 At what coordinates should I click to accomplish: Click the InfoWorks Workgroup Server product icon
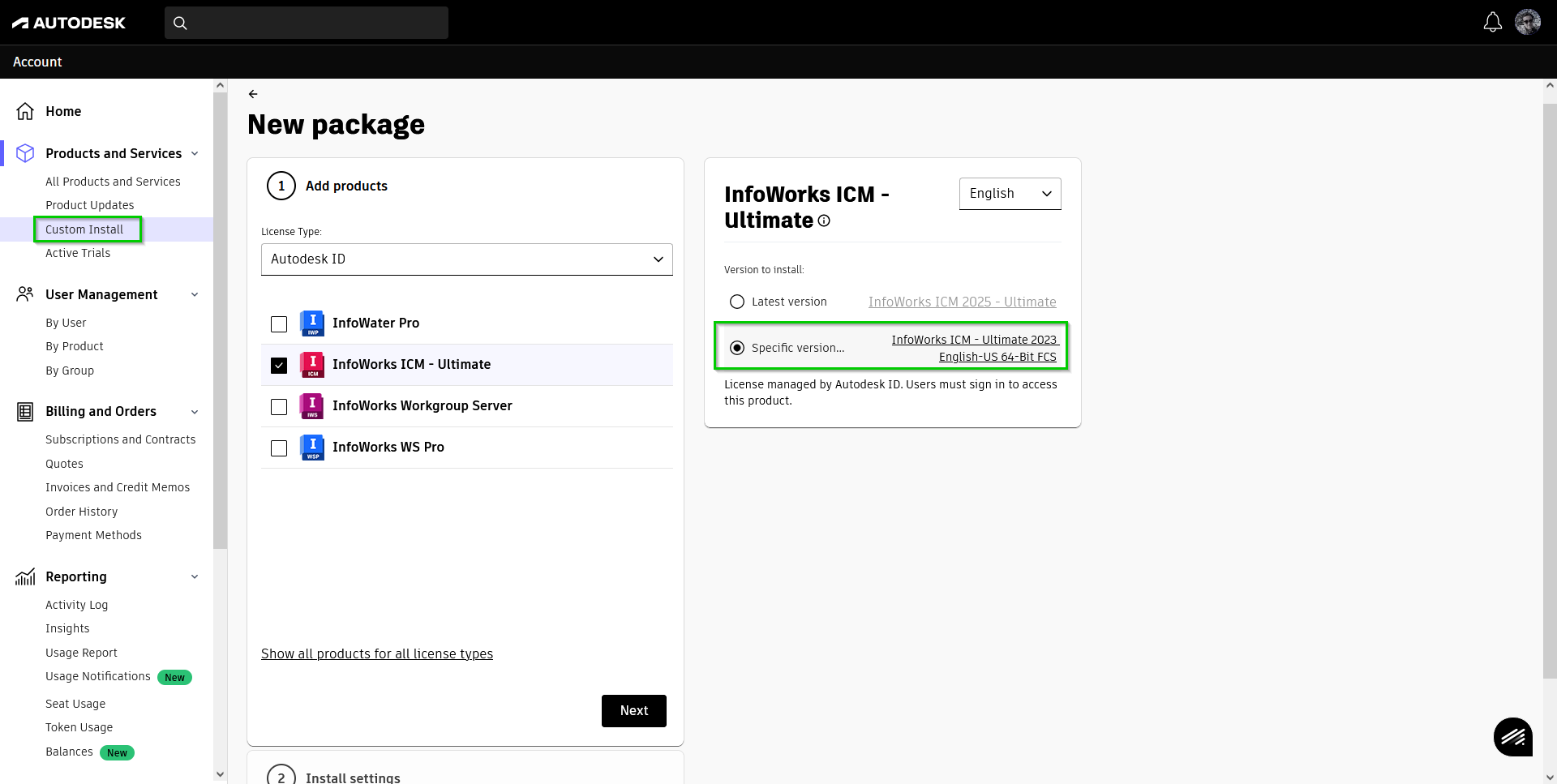[312, 405]
